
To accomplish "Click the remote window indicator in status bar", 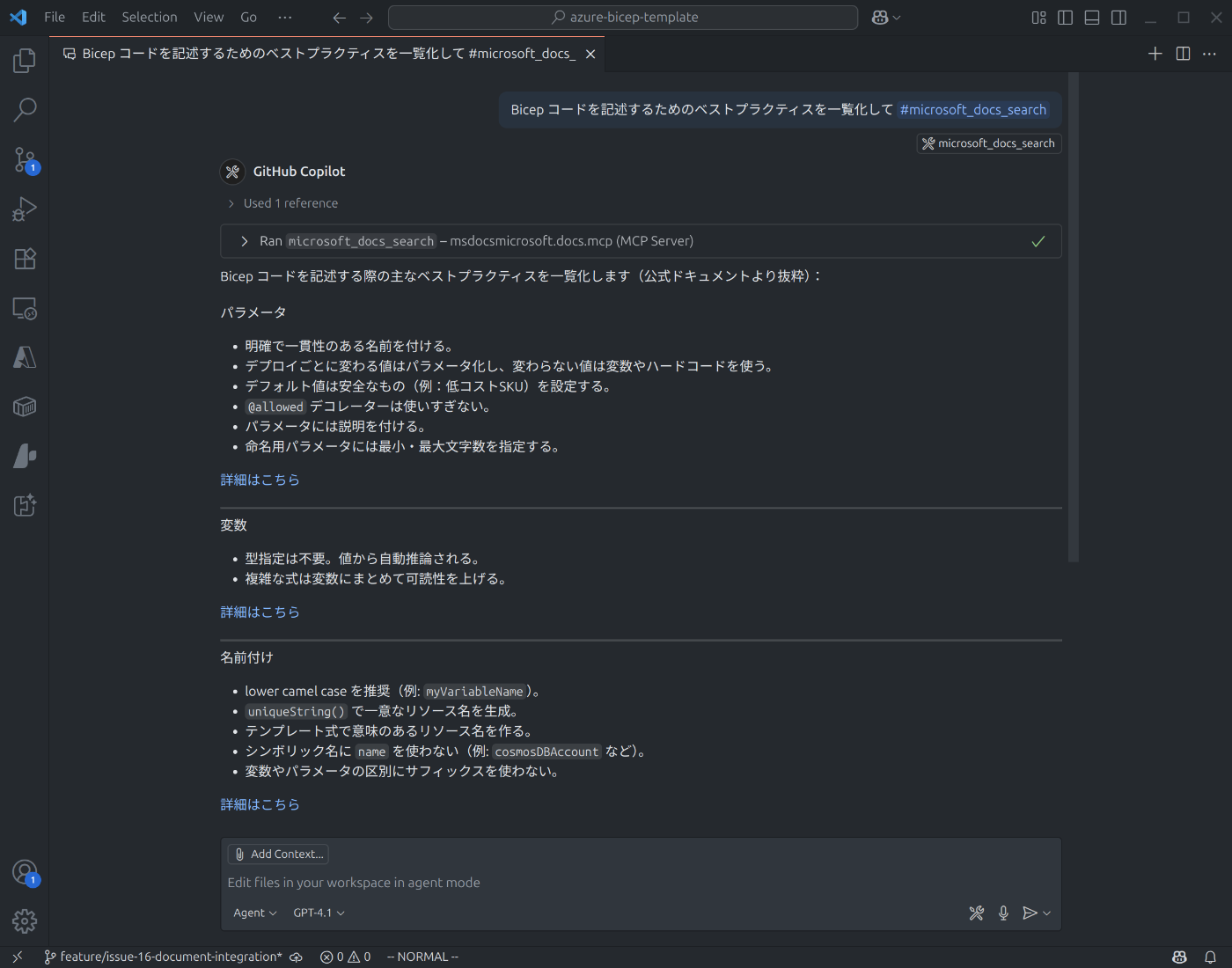I will (x=17, y=957).
